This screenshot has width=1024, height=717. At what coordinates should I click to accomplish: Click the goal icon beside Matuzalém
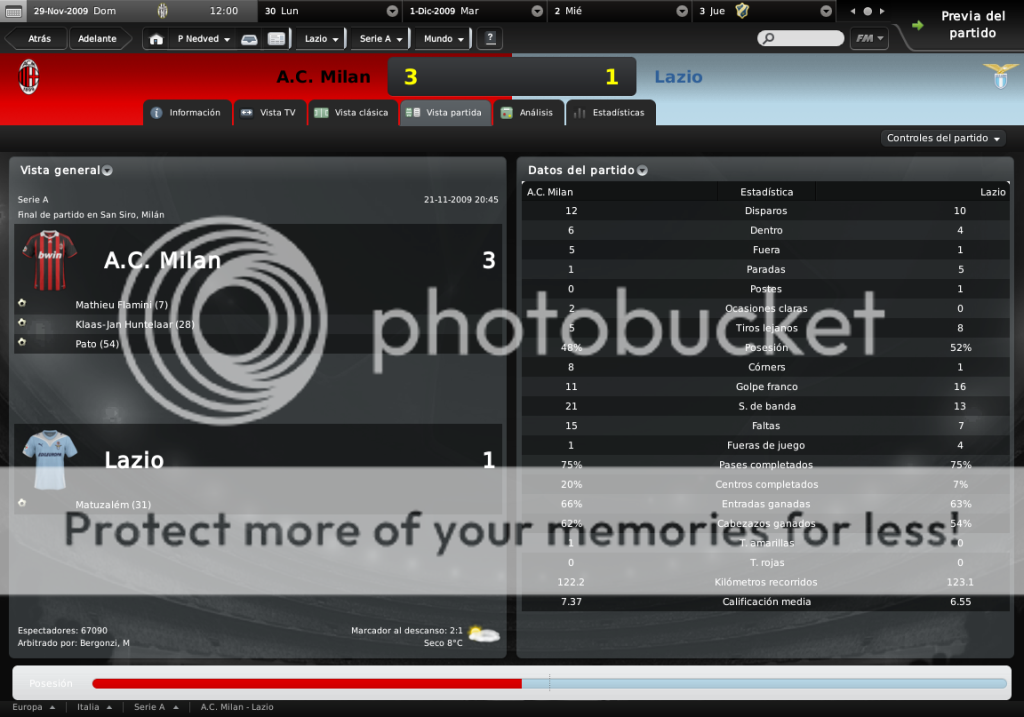[x=22, y=503]
